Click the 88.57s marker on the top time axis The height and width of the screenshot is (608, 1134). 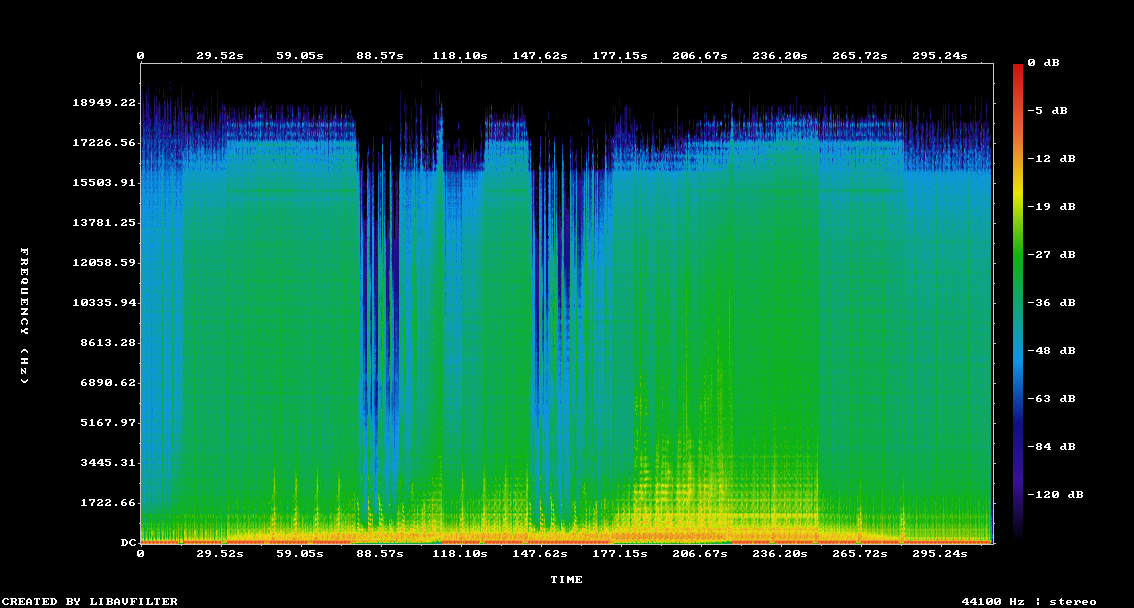coord(379,56)
